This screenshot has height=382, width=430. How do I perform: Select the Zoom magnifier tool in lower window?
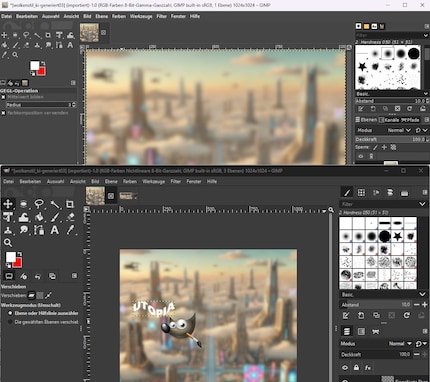(x=8, y=243)
